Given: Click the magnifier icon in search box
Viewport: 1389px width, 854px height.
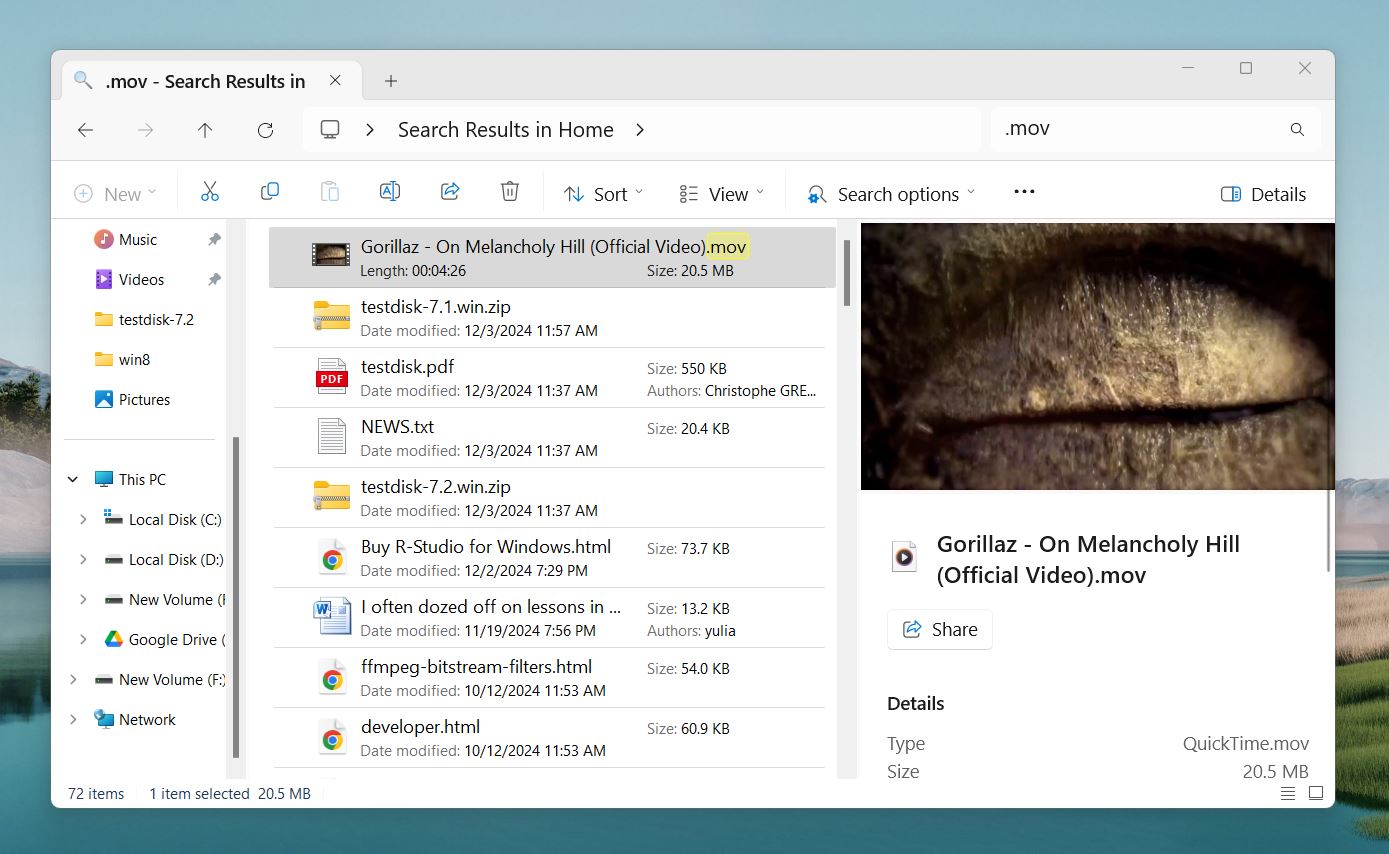Looking at the screenshot, I should click(1297, 129).
